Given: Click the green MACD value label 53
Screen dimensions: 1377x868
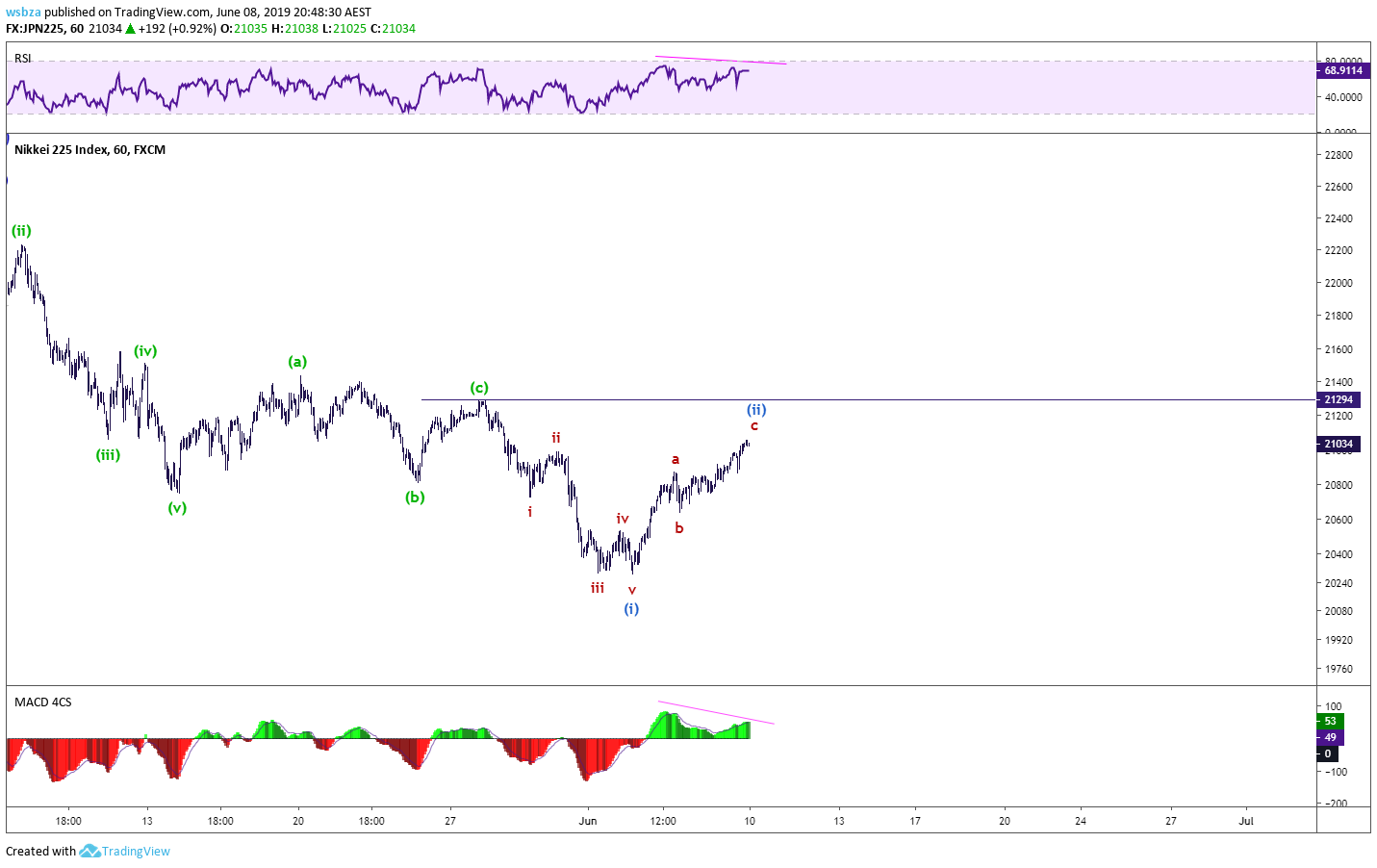Looking at the screenshot, I should 1330,721.
